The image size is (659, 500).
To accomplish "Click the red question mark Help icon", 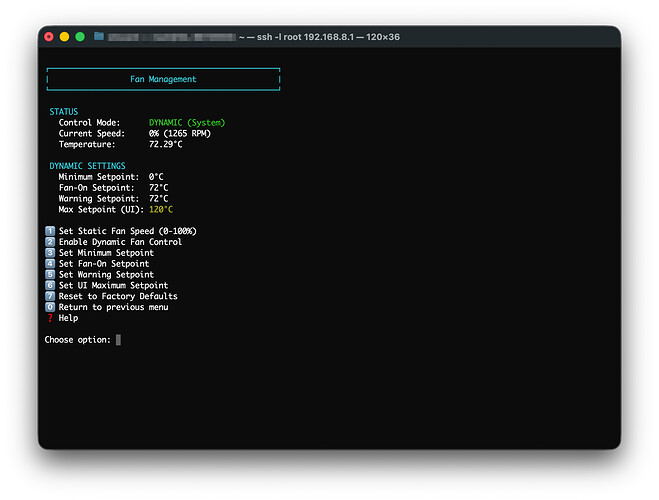I will 49,318.
